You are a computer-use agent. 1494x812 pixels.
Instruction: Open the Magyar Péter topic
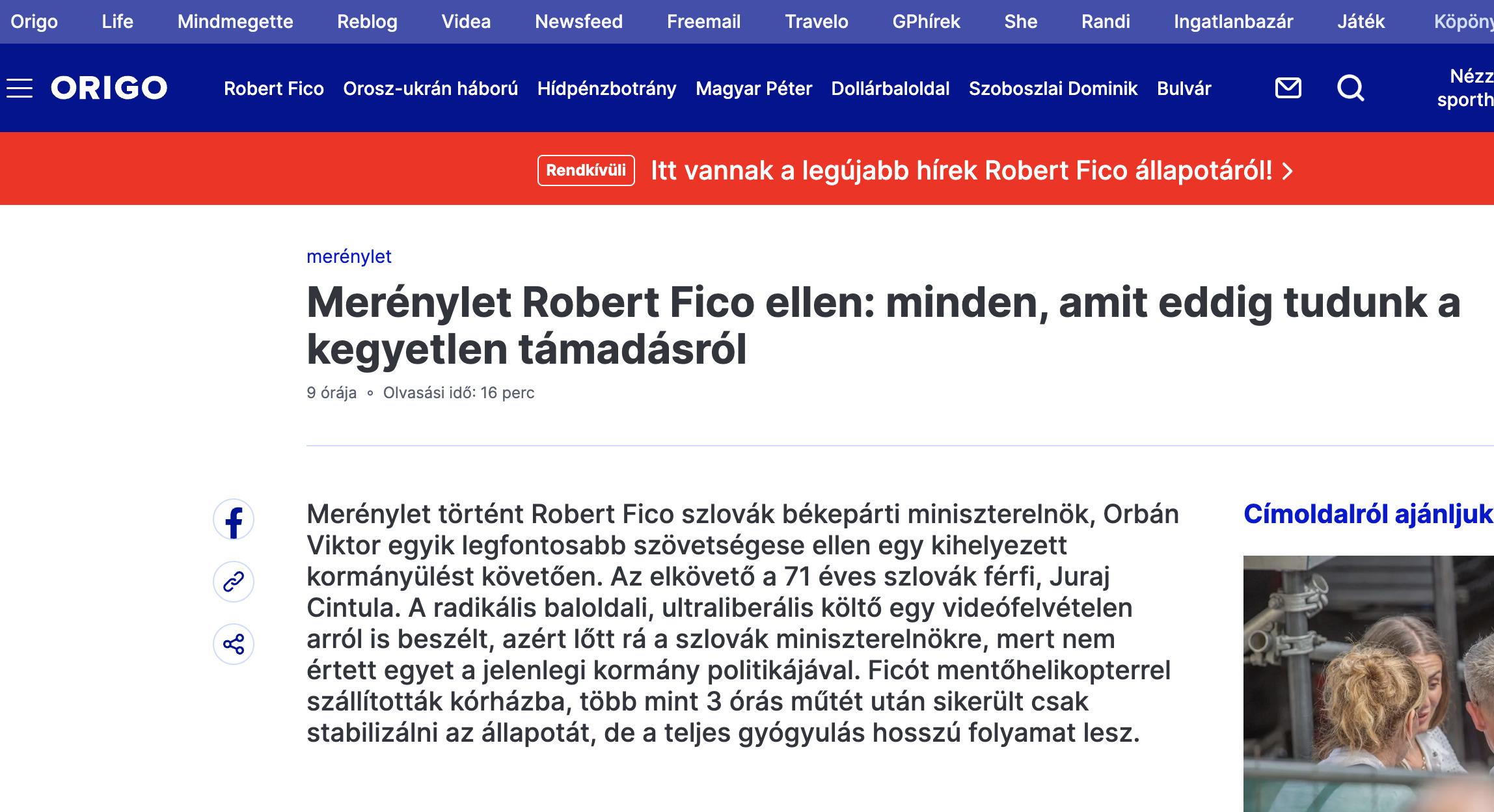pyautogui.click(x=754, y=88)
